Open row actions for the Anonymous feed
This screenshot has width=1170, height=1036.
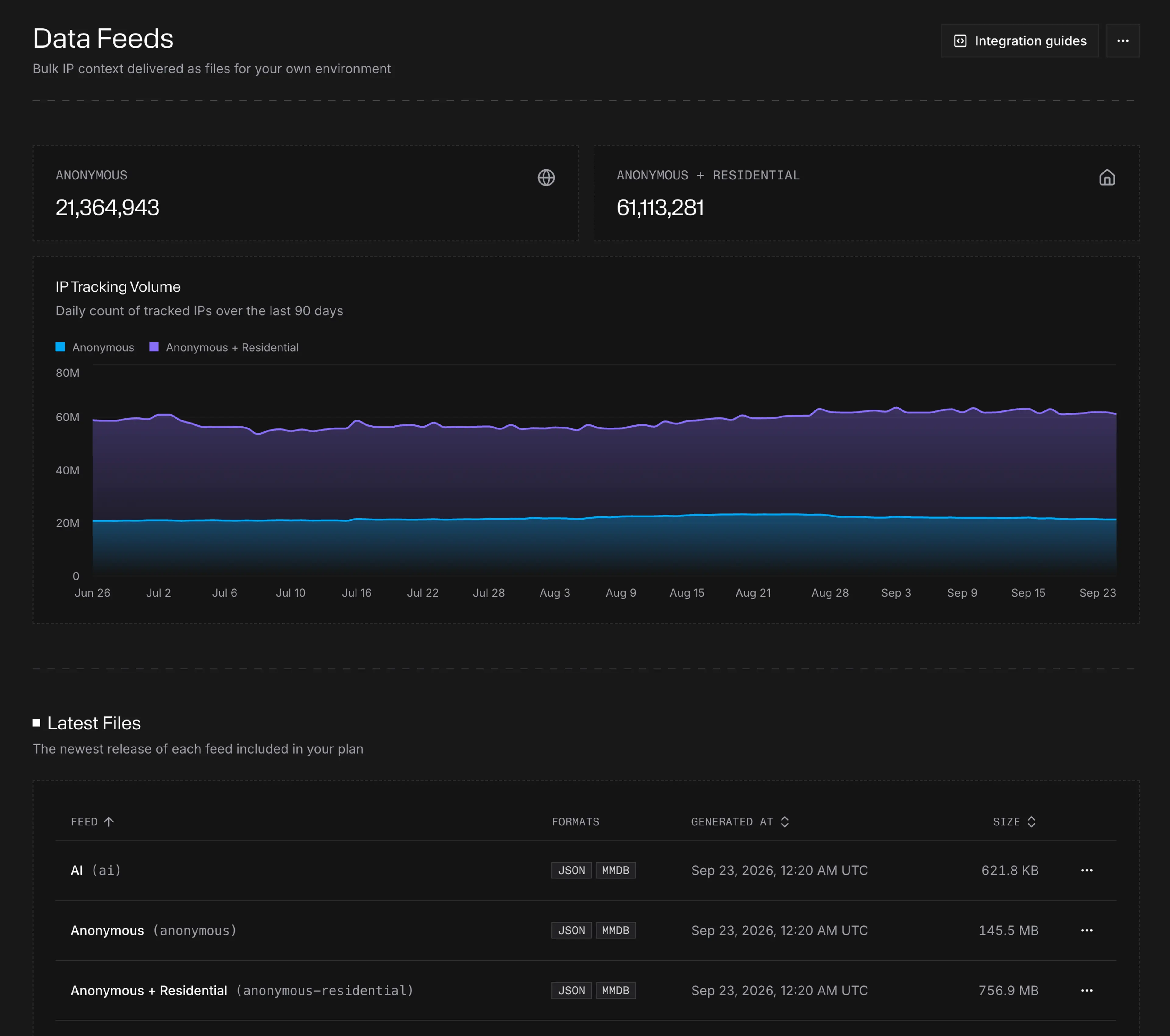(x=1087, y=930)
